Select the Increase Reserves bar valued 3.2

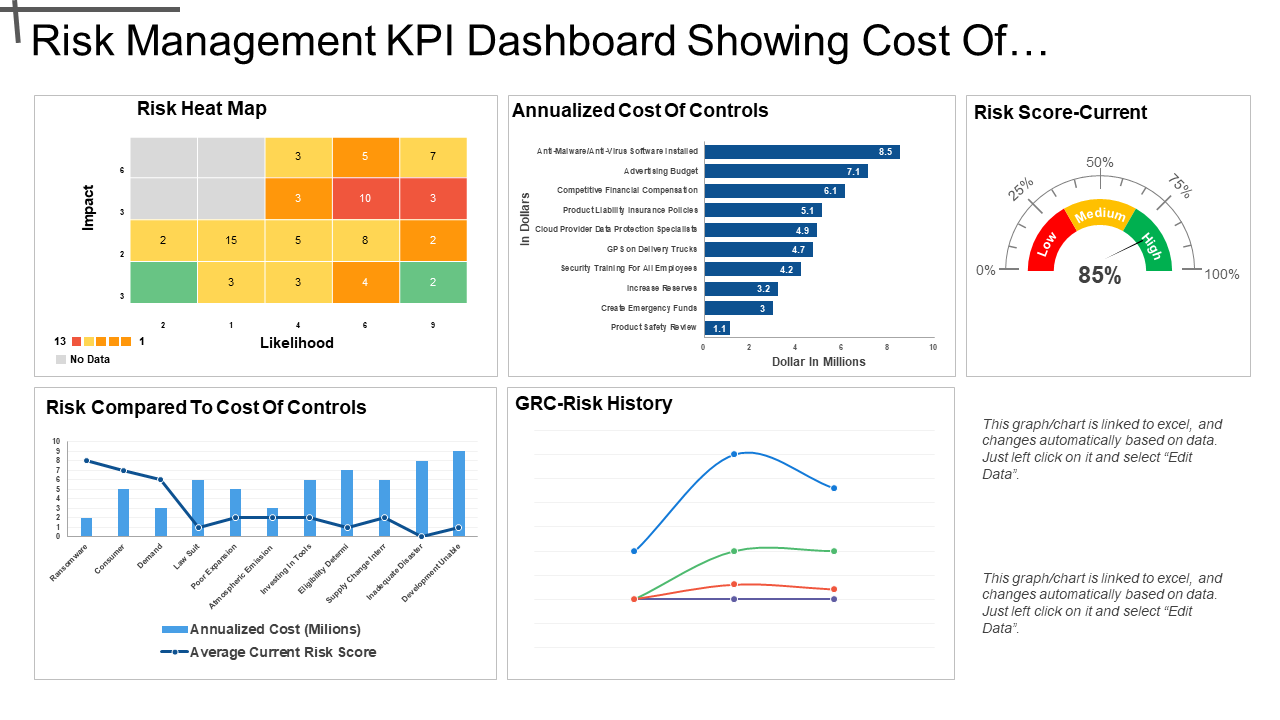click(x=741, y=288)
